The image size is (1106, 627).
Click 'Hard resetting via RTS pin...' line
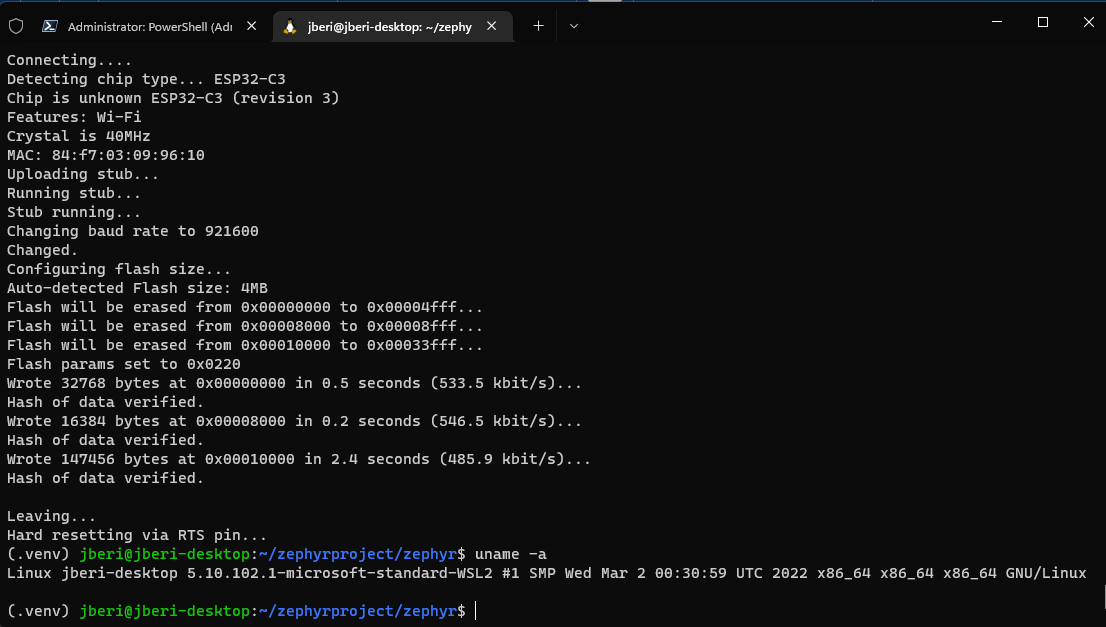[137, 535]
